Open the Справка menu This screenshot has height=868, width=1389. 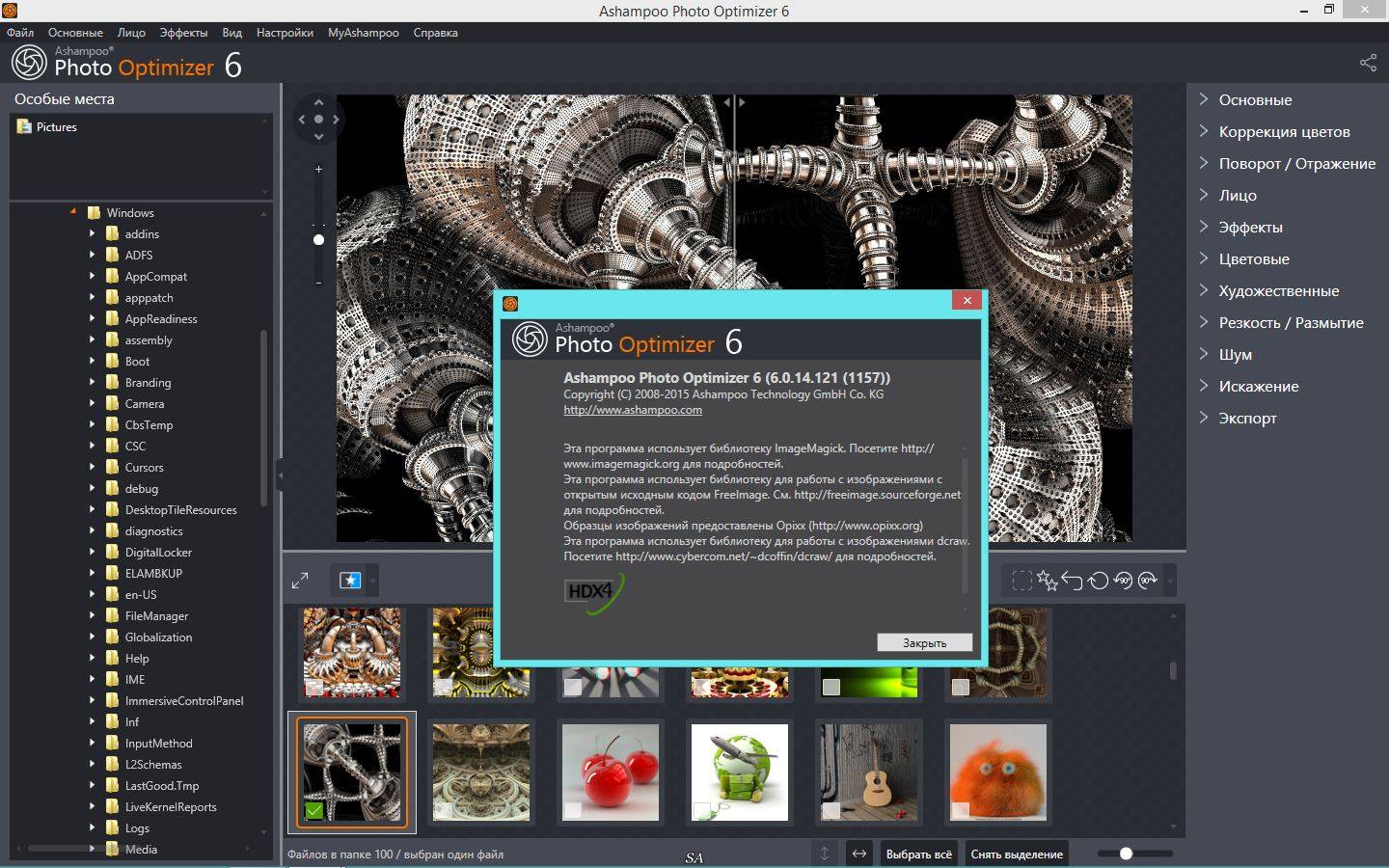pyautogui.click(x=435, y=33)
